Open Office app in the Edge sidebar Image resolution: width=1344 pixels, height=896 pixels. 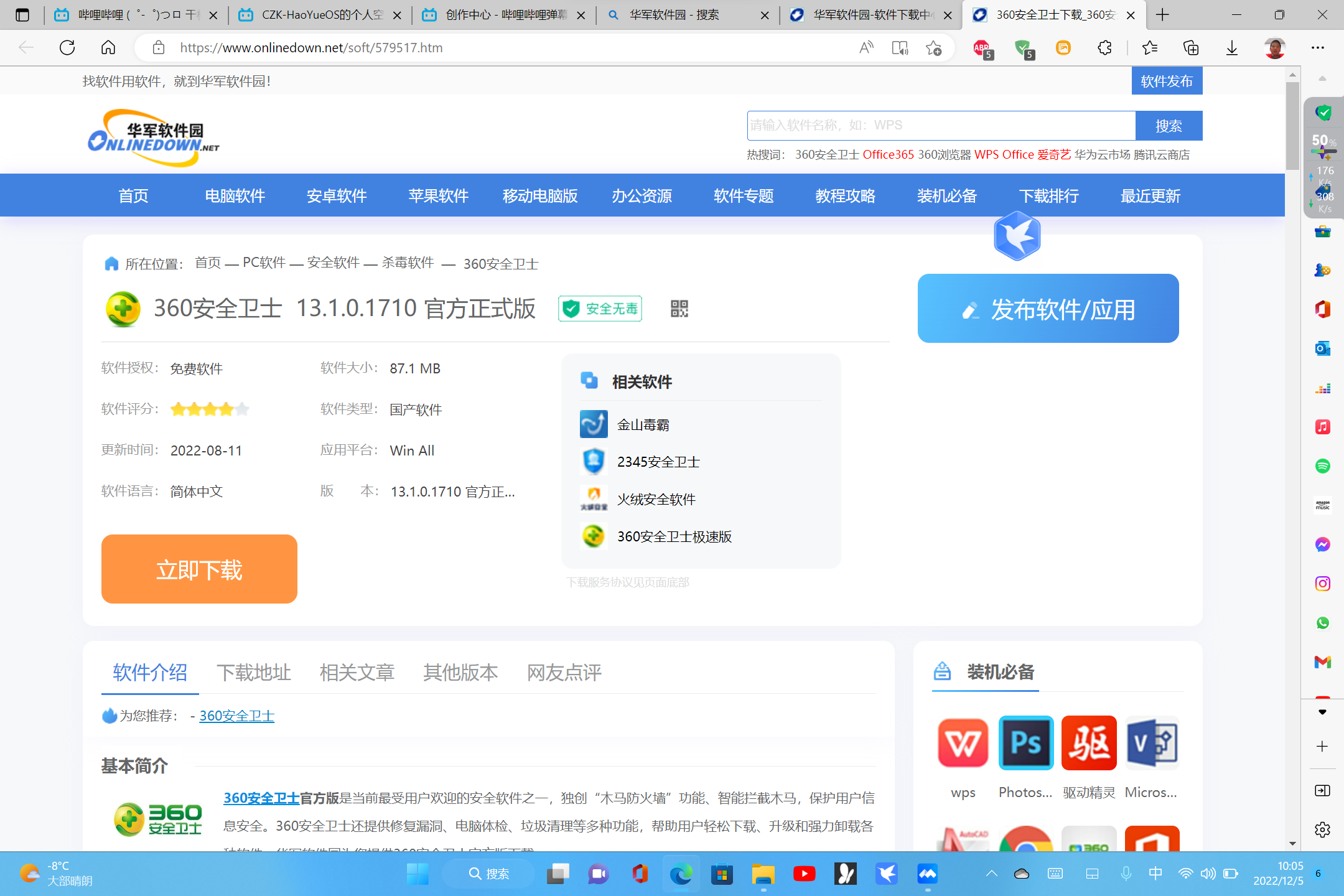[1323, 309]
